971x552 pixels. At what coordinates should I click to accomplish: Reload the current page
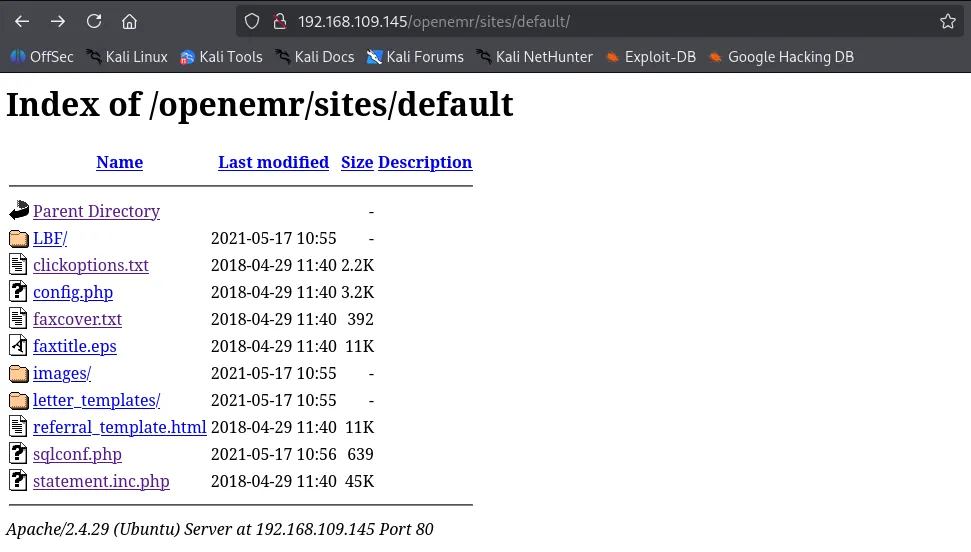coord(94,21)
